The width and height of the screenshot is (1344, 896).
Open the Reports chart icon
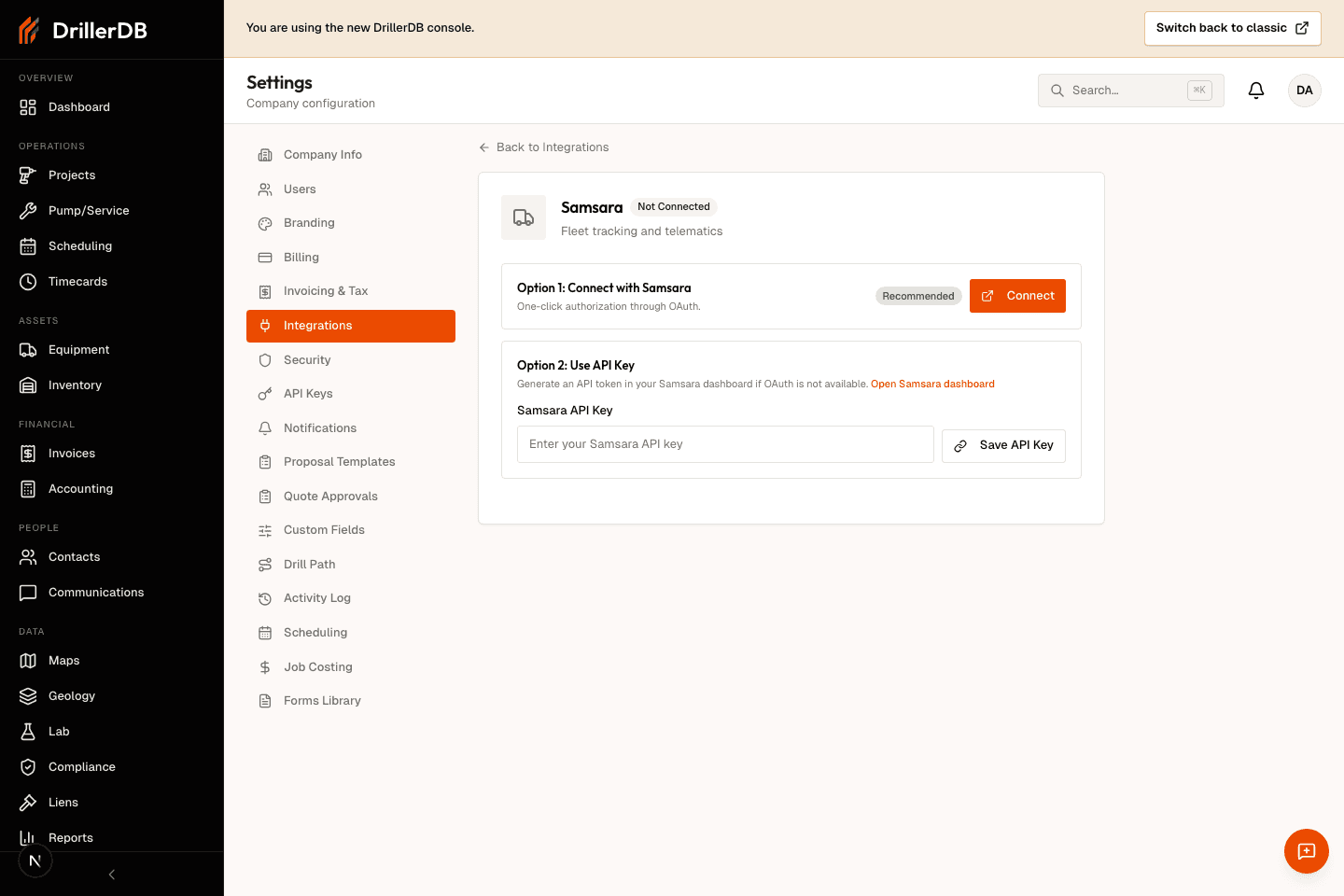[28, 838]
